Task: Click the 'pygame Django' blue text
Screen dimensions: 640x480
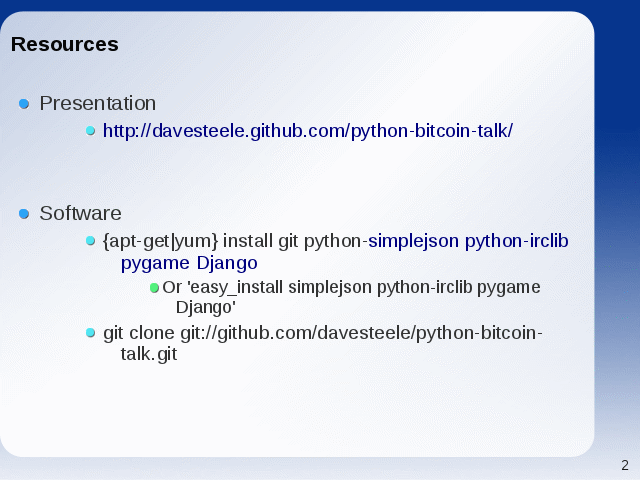Action: (x=189, y=263)
